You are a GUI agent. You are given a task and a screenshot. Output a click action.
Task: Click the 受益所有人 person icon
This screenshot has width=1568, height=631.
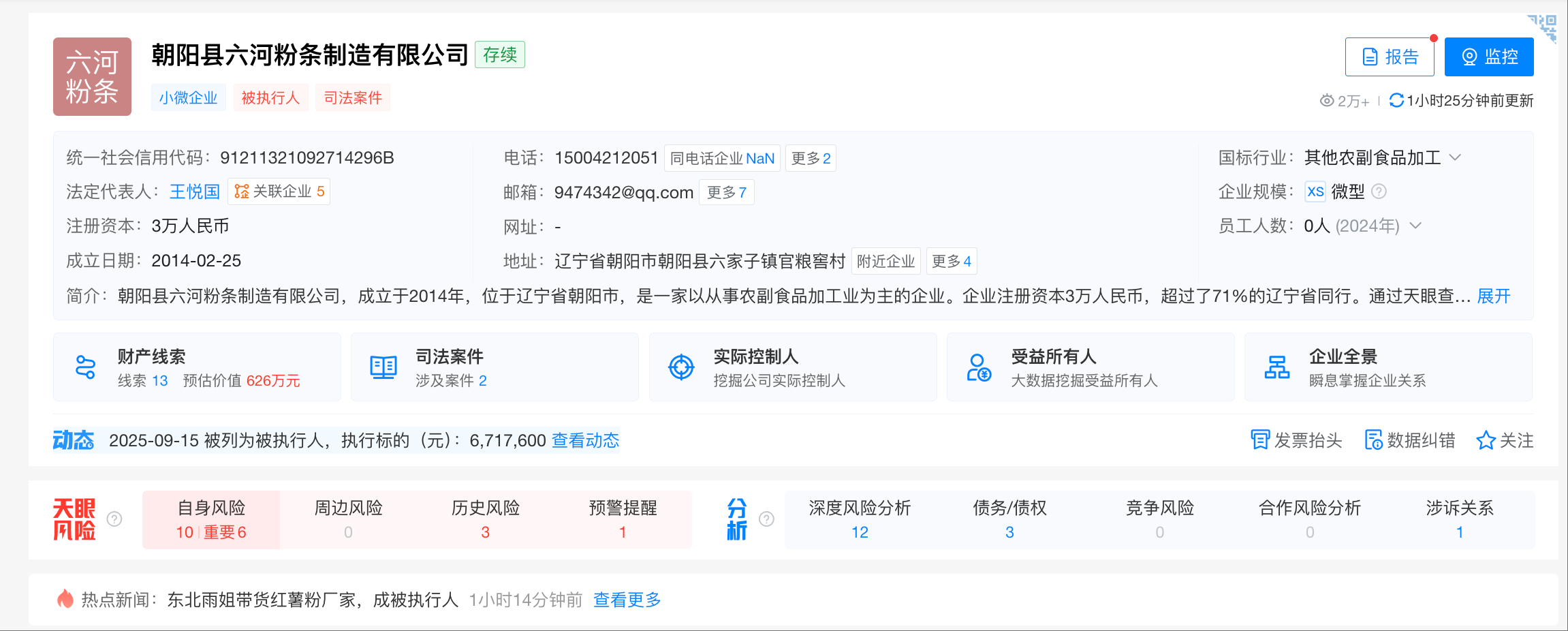pos(979,367)
